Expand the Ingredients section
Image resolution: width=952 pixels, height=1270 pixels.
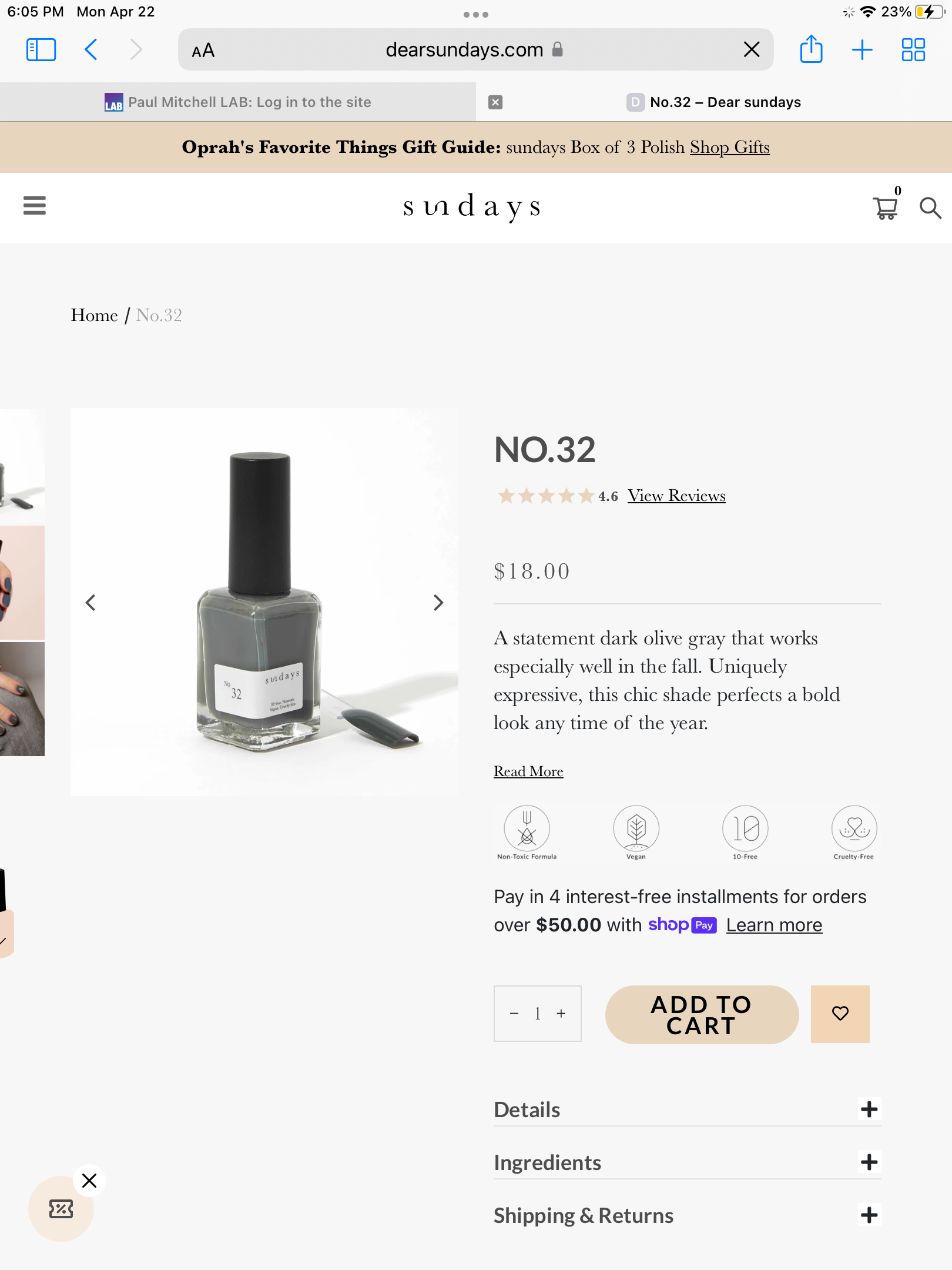[x=869, y=1162]
